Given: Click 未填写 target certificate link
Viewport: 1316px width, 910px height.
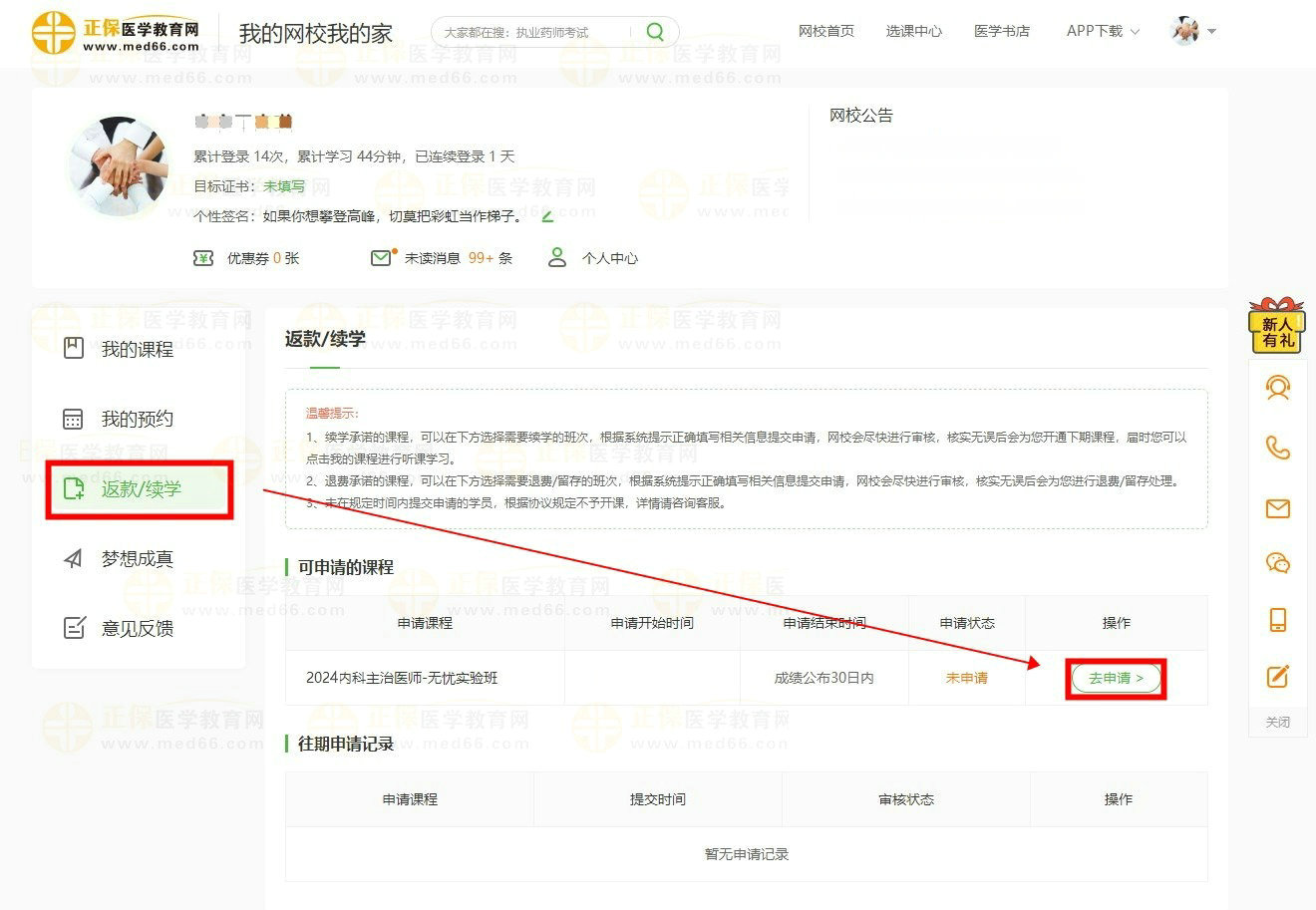Looking at the screenshot, I should coord(284,186).
